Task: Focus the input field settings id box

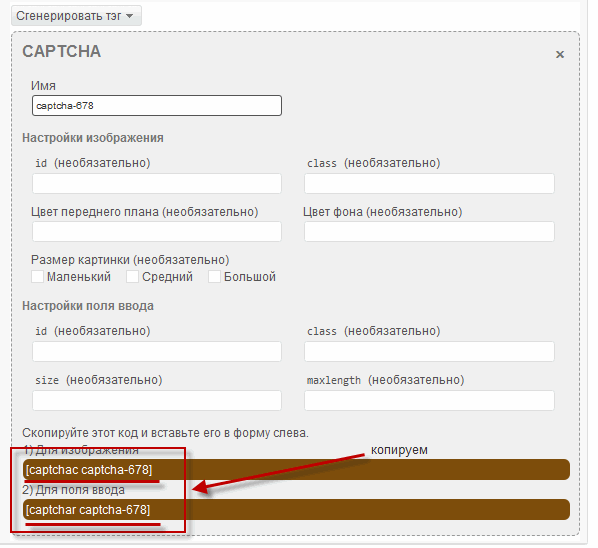Action: point(157,351)
